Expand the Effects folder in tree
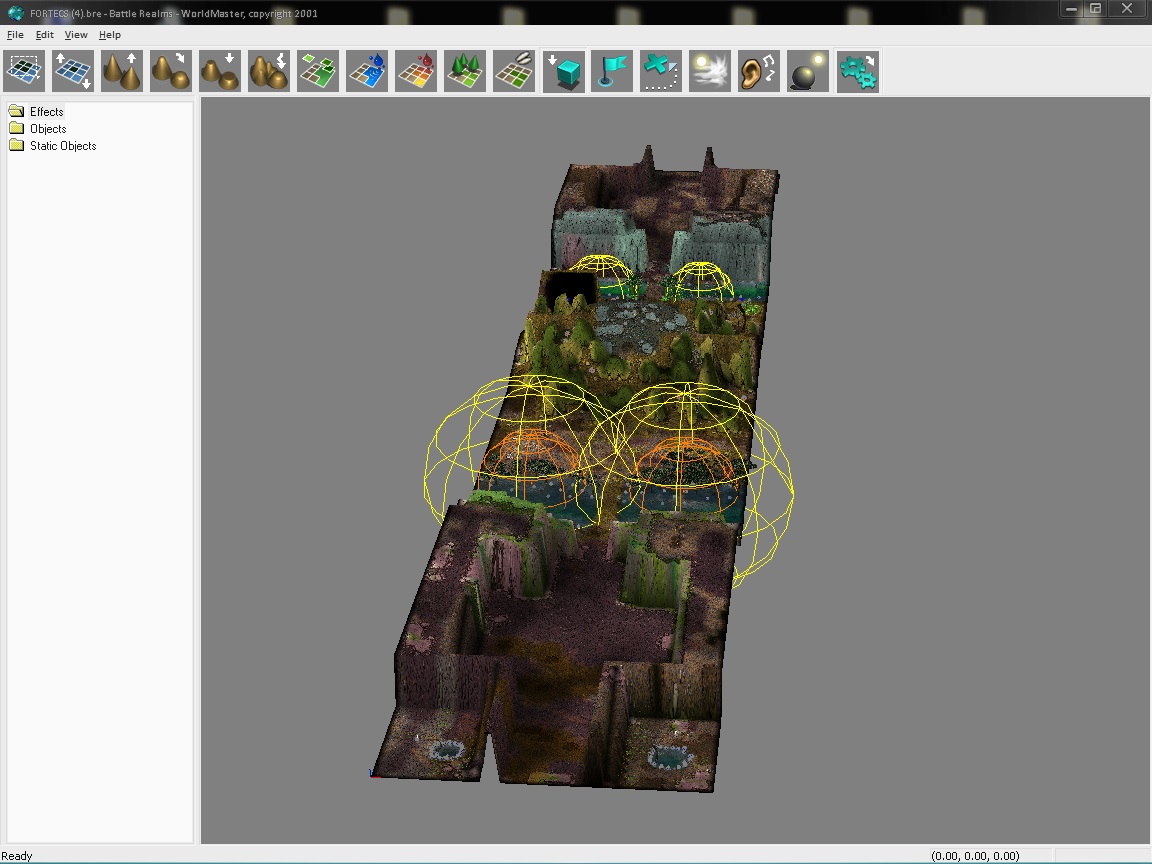This screenshot has width=1152, height=864. pyautogui.click(x=46, y=111)
